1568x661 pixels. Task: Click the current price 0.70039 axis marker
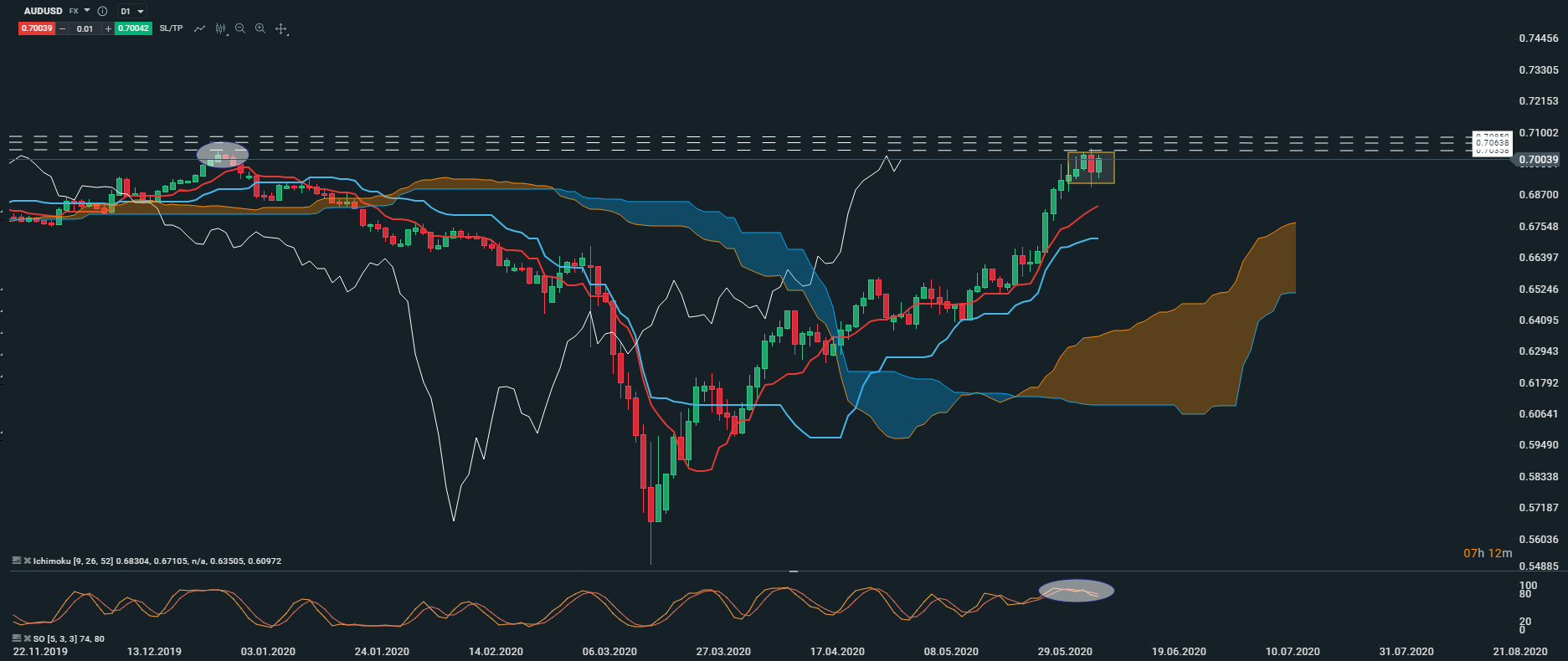pos(1537,160)
